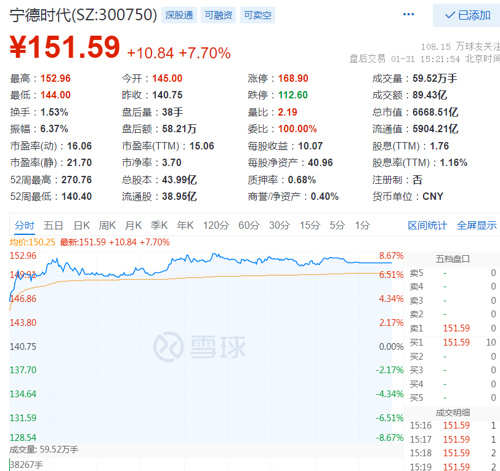Viewport: 500px width, 471px height.
Task: Click the 8.67% right-axis label
Action: point(391,256)
